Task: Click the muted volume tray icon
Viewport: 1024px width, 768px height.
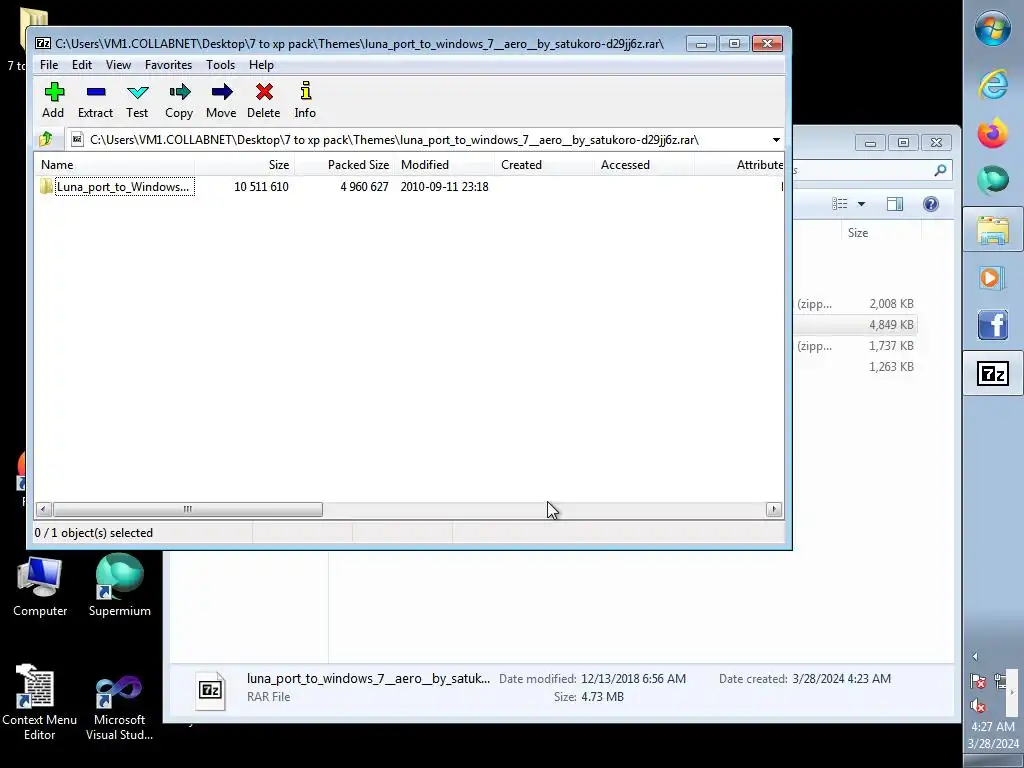Action: point(978,705)
